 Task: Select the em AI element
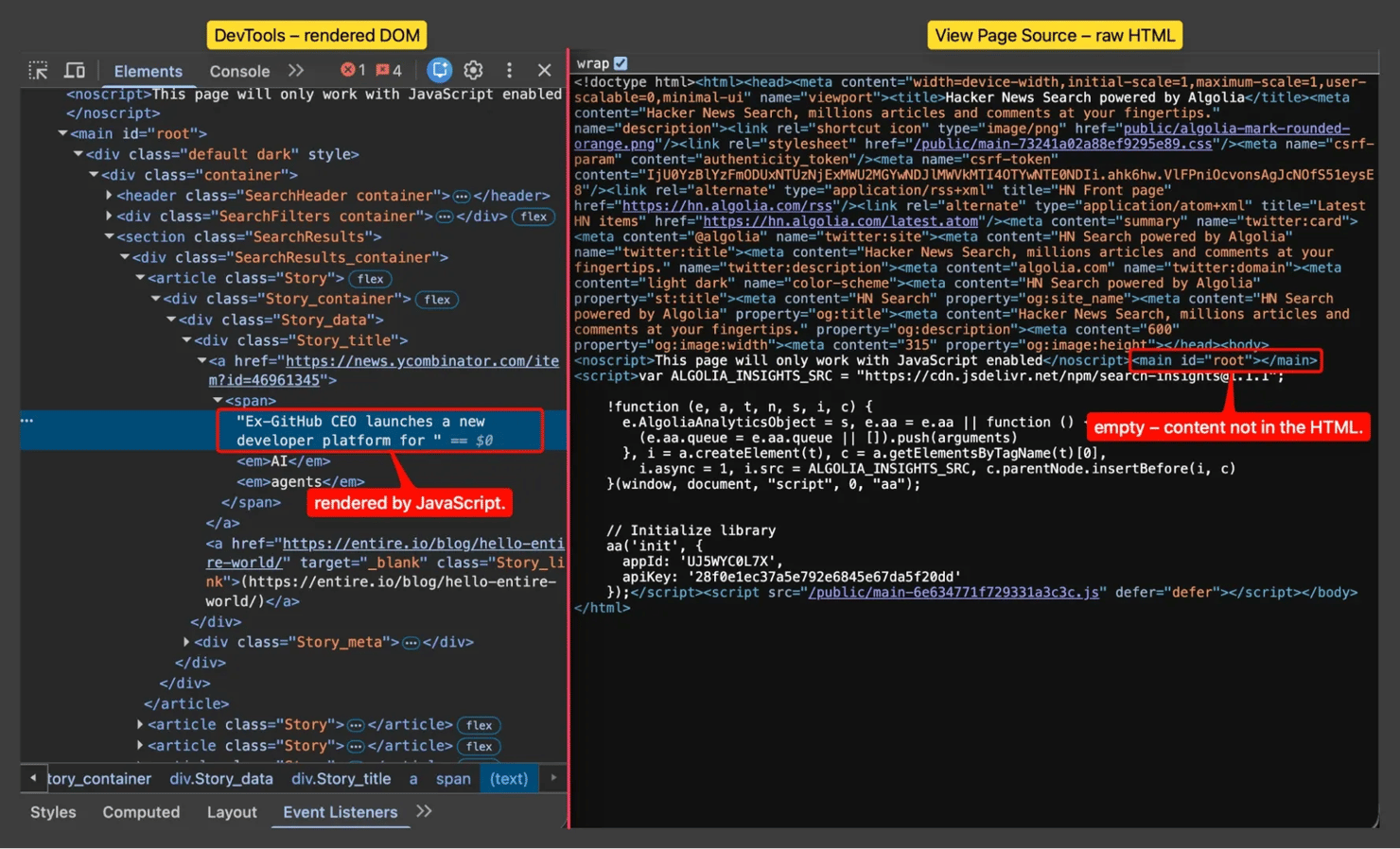283,461
